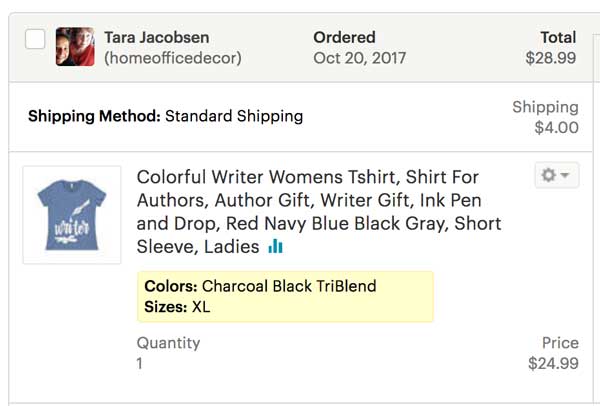Expand the dropdown arrow beside the gear
The image size is (600, 406).
565,175
